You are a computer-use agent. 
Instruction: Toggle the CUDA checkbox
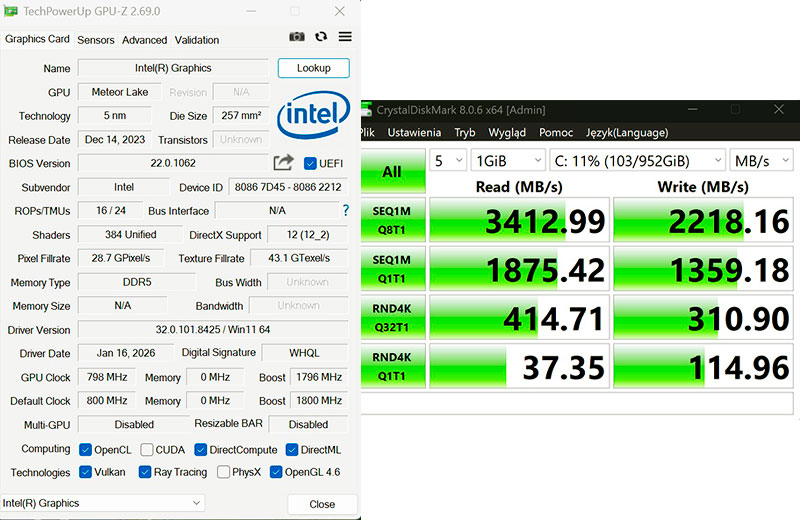pyautogui.click(x=147, y=450)
